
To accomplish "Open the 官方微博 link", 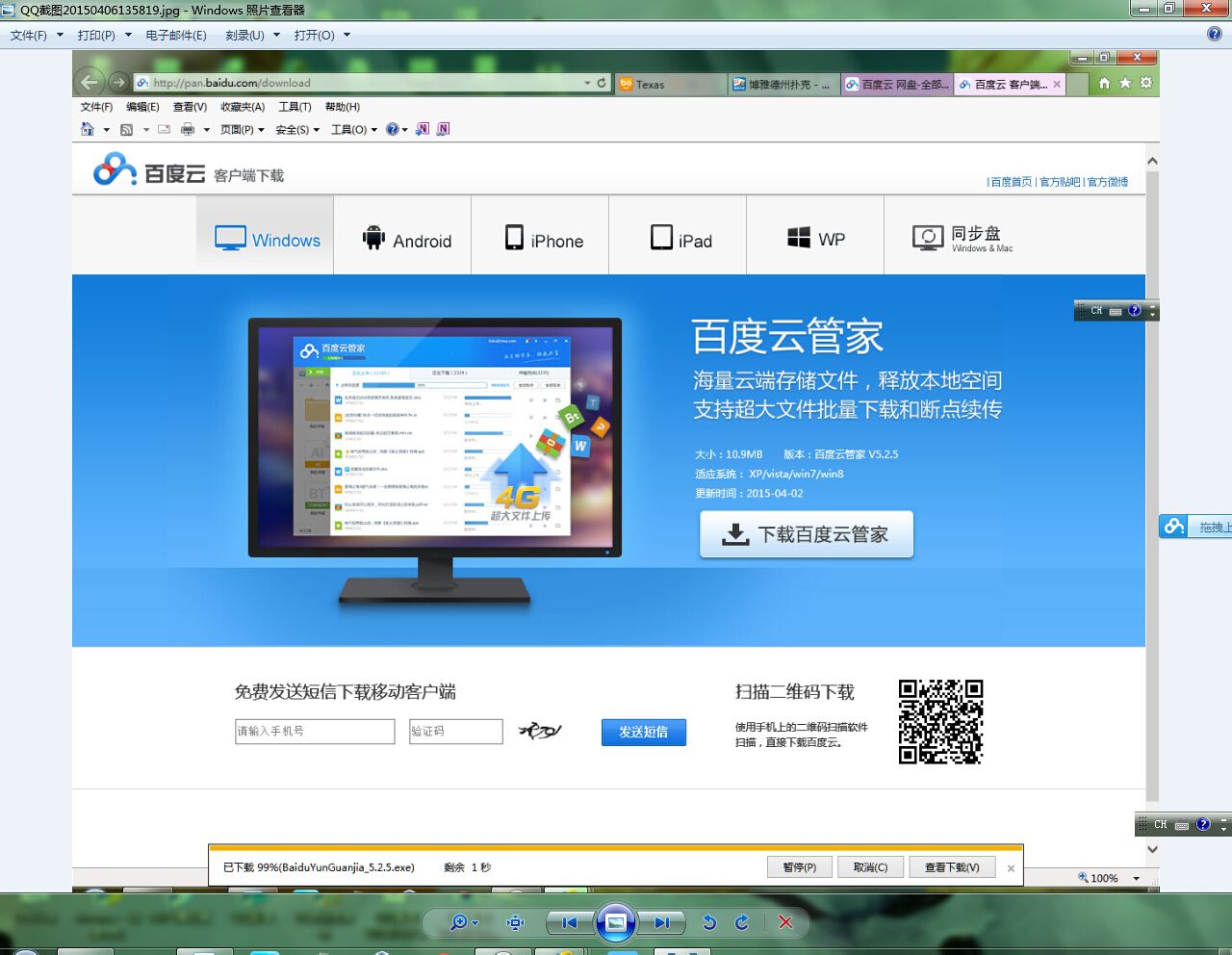I will coord(1108,182).
